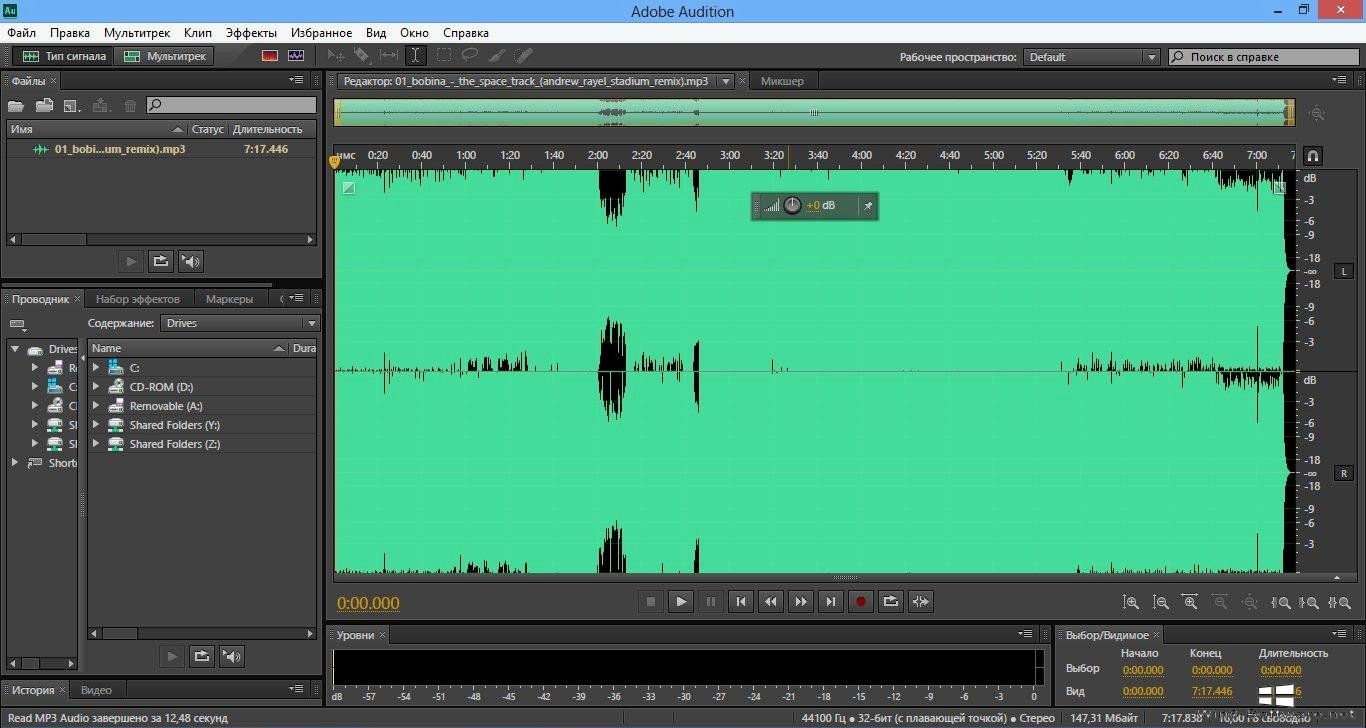Image resolution: width=1366 pixels, height=728 pixels.
Task: Toggle the left channel L button
Action: (x=1343, y=271)
